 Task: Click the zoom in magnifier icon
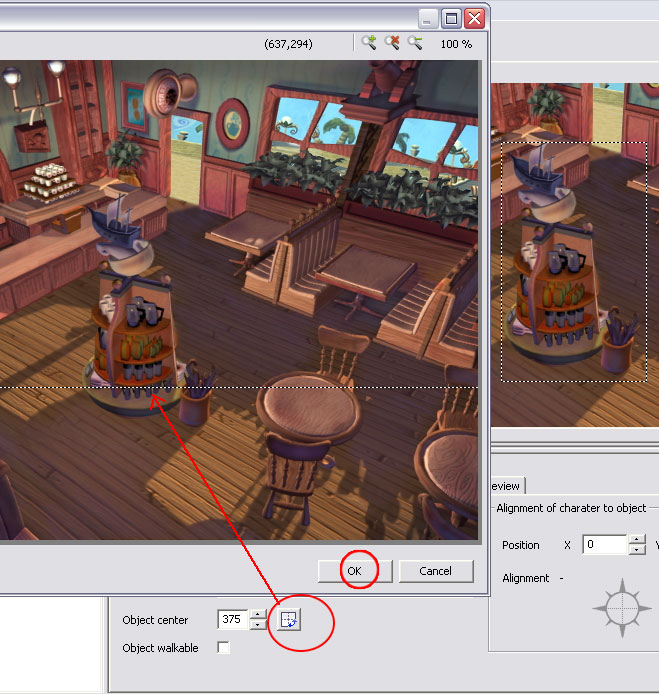pos(369,43)
